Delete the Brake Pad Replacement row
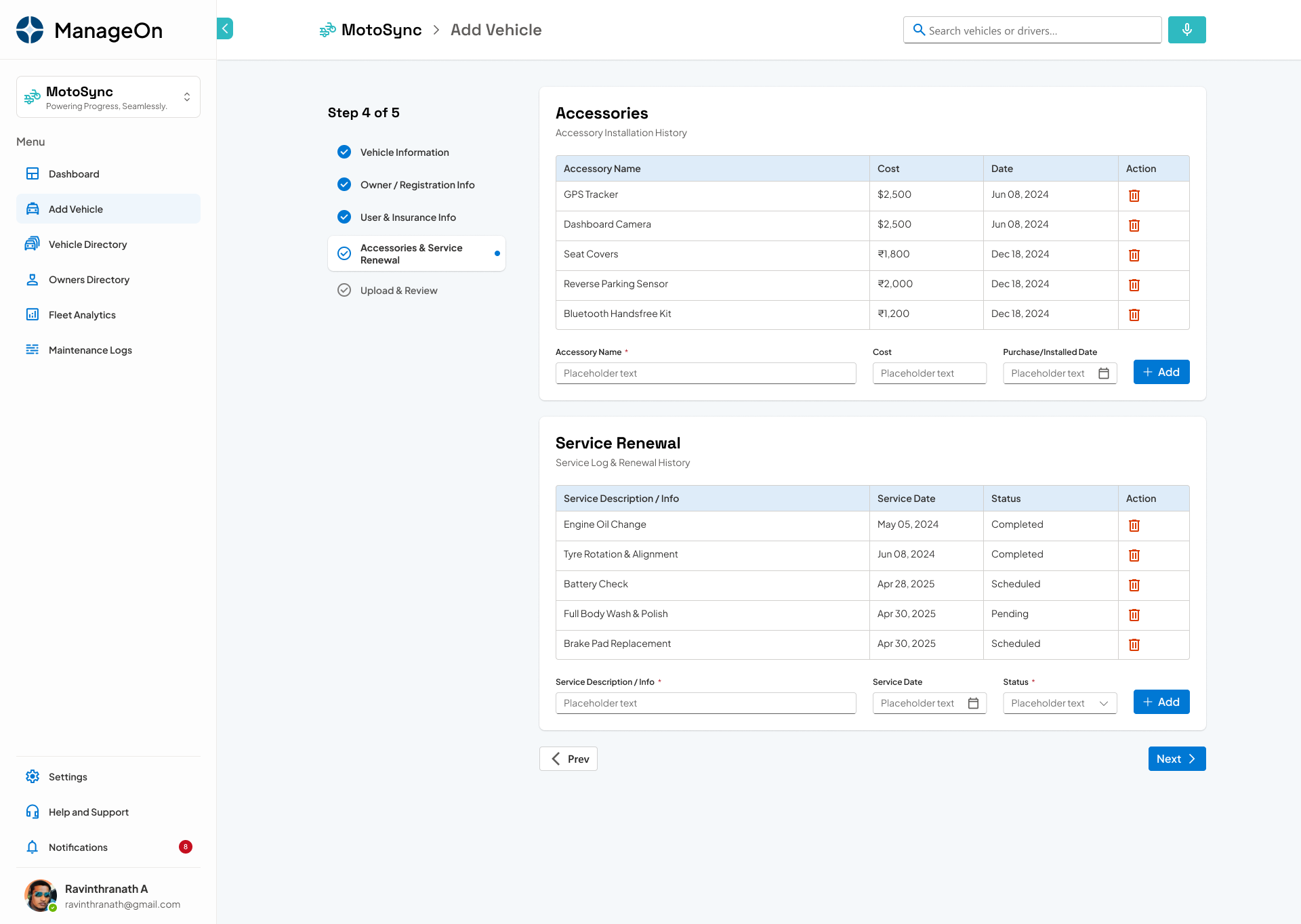 coord(1134,645)
